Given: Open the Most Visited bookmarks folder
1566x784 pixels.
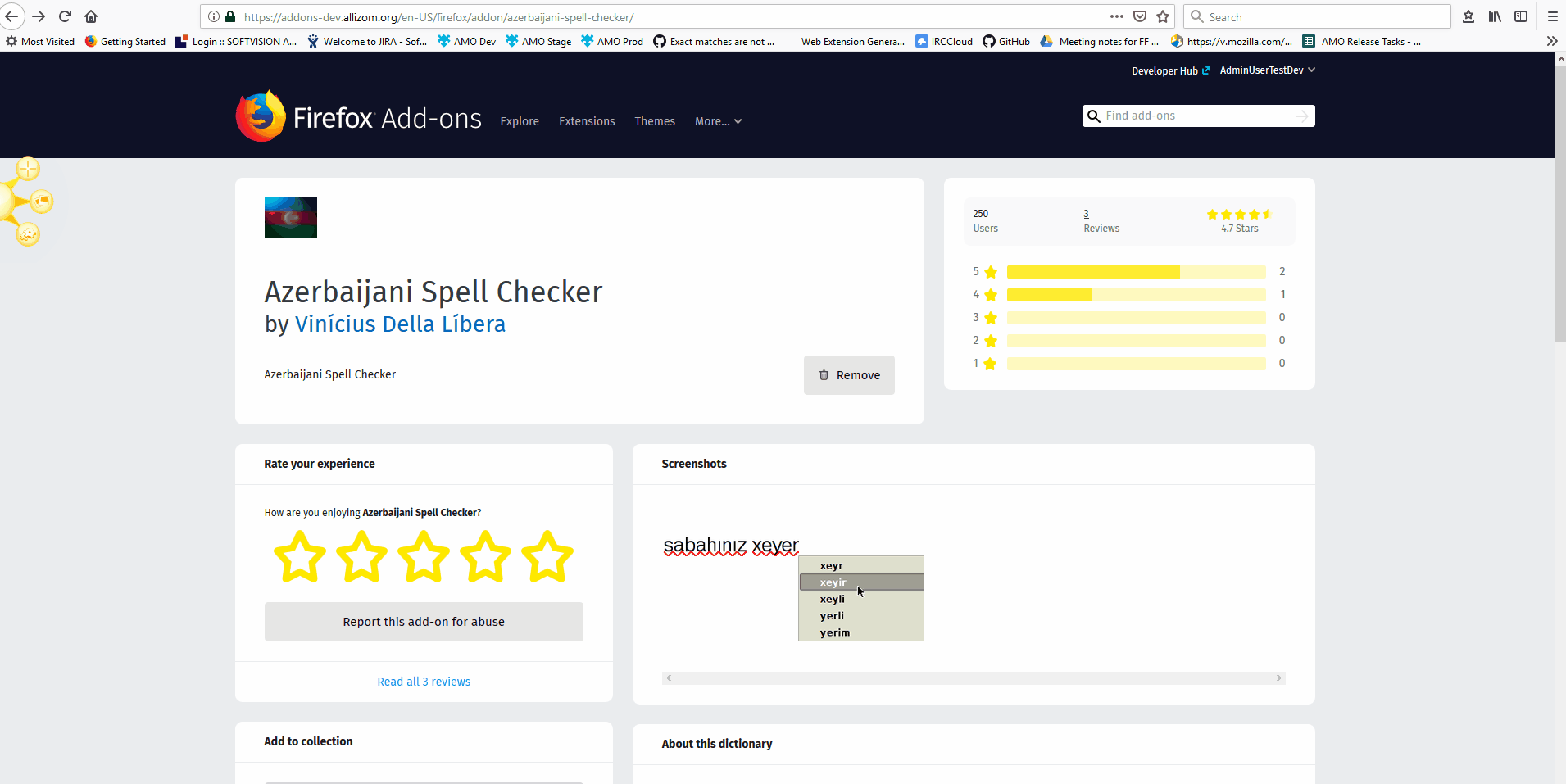Looking at the screenshot, I should point(40,41).
